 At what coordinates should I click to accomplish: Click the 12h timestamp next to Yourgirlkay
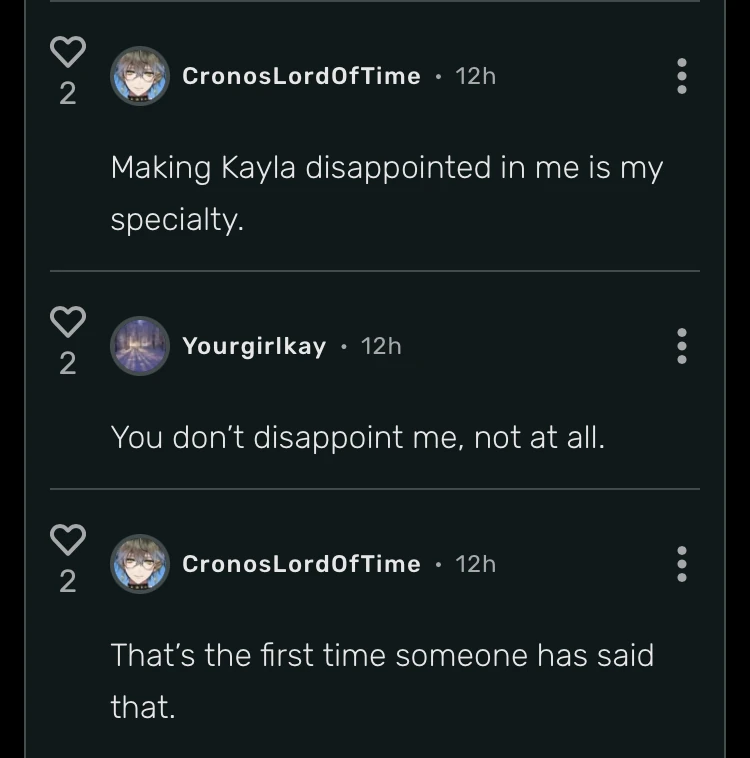(x=381, y=346)
